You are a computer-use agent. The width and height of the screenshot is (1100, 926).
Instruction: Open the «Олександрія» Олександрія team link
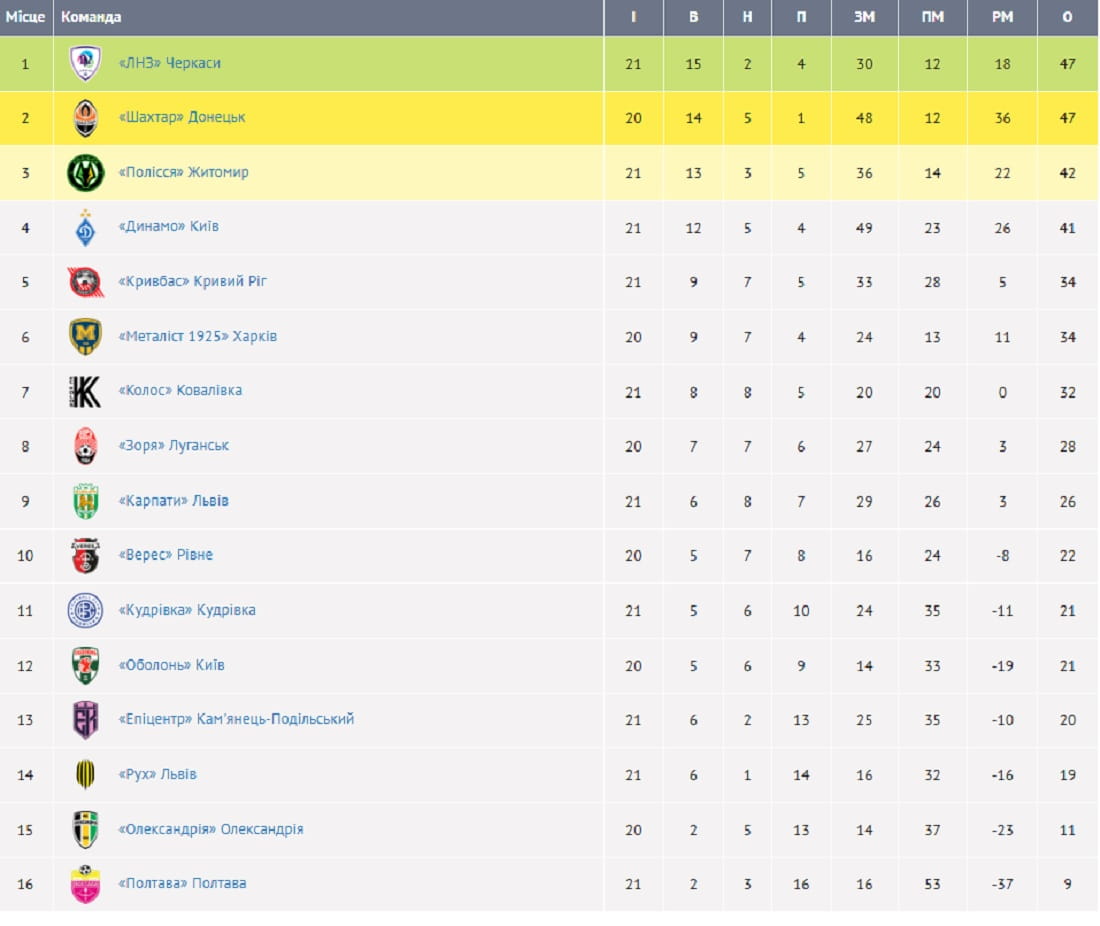coord(210,829)
